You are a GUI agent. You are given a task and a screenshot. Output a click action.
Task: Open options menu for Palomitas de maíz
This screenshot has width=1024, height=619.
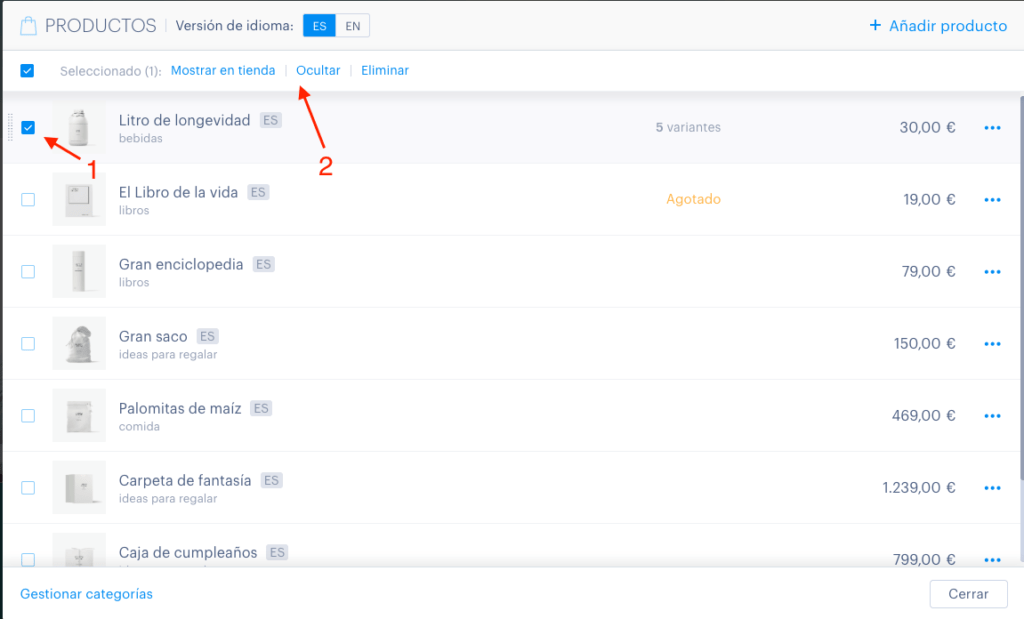pyautogui.click(x=992, y=416)
